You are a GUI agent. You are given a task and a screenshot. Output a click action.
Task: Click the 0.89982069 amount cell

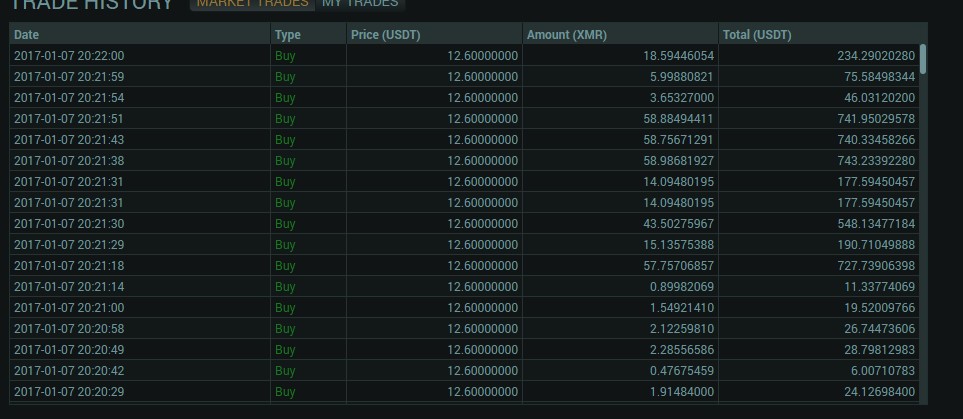pos(682,287)
